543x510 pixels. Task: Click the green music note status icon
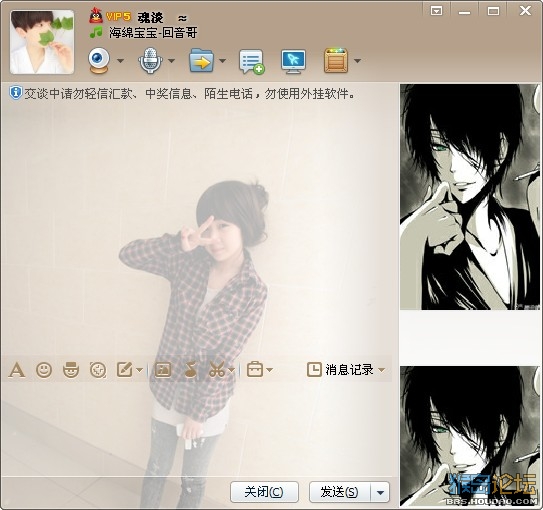96,32
